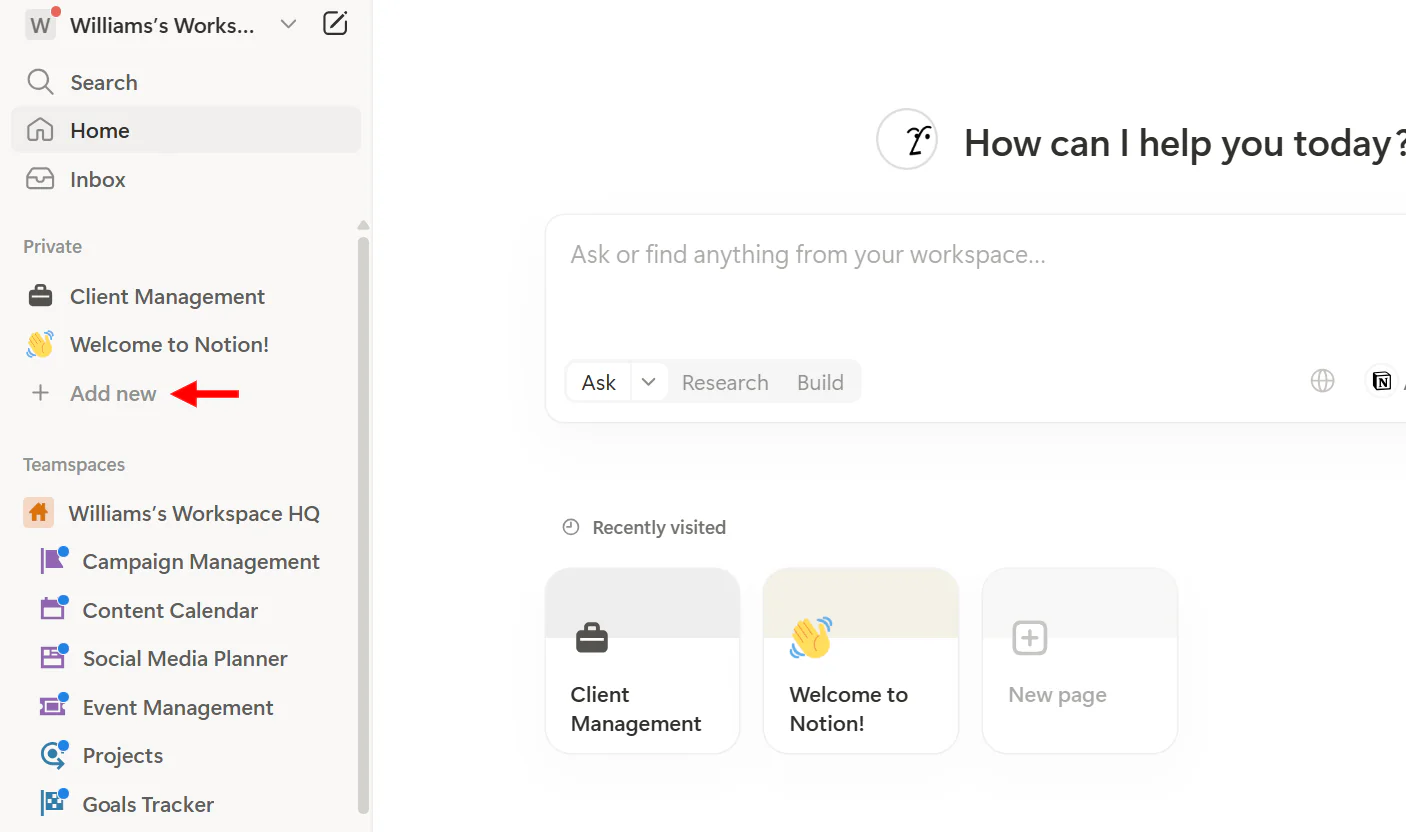Image resolution: width=1406 pixels, height=832 pixels.
Task: Click the Private section header
Action: point(53,247)
